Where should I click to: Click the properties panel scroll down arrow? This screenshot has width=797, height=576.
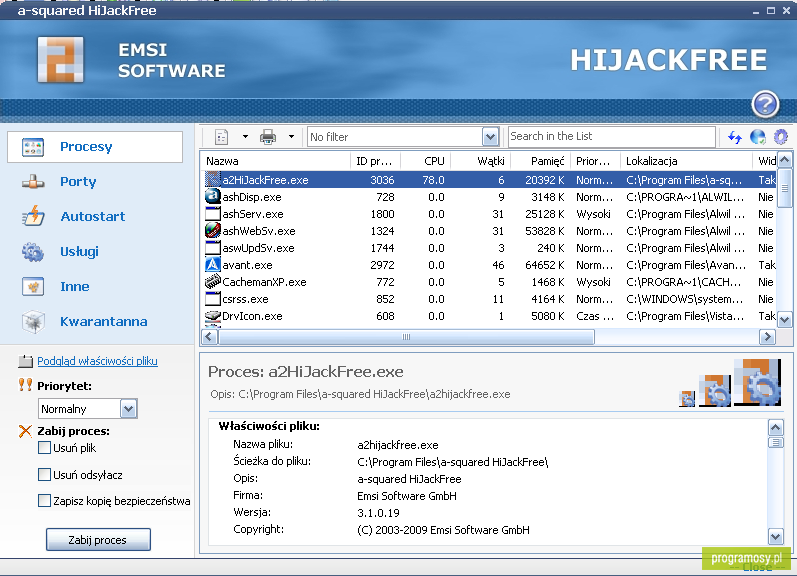tap(776, 536)
